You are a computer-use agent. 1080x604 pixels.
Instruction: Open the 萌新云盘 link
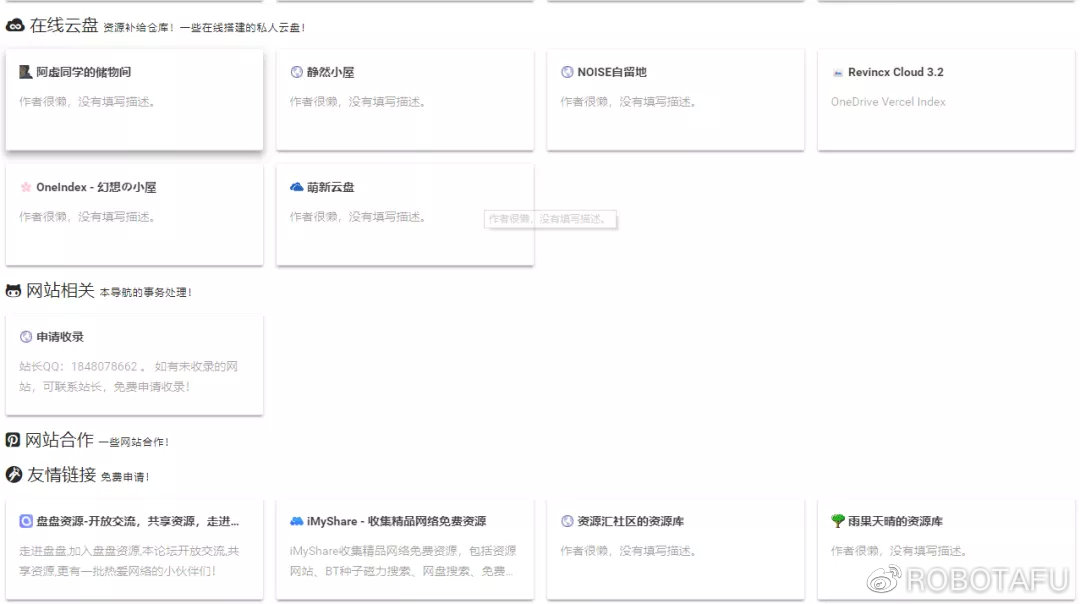click(x=331, y=187)
